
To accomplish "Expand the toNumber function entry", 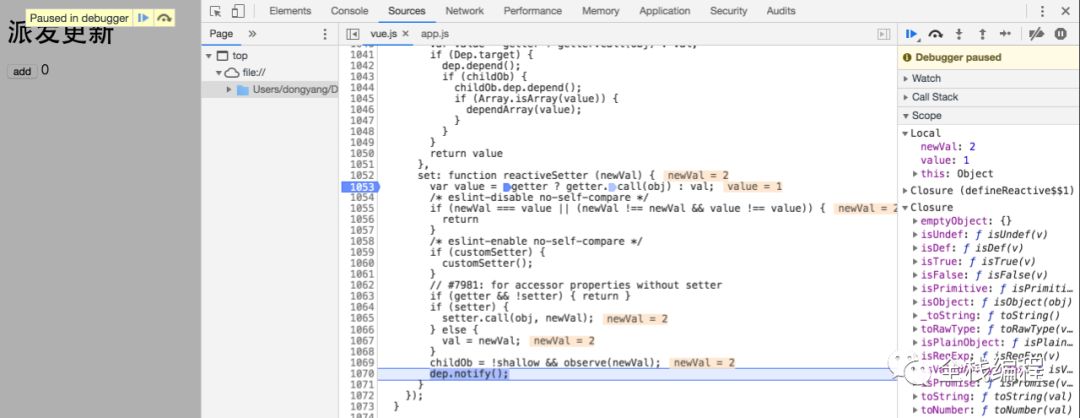I will [915, 410].
